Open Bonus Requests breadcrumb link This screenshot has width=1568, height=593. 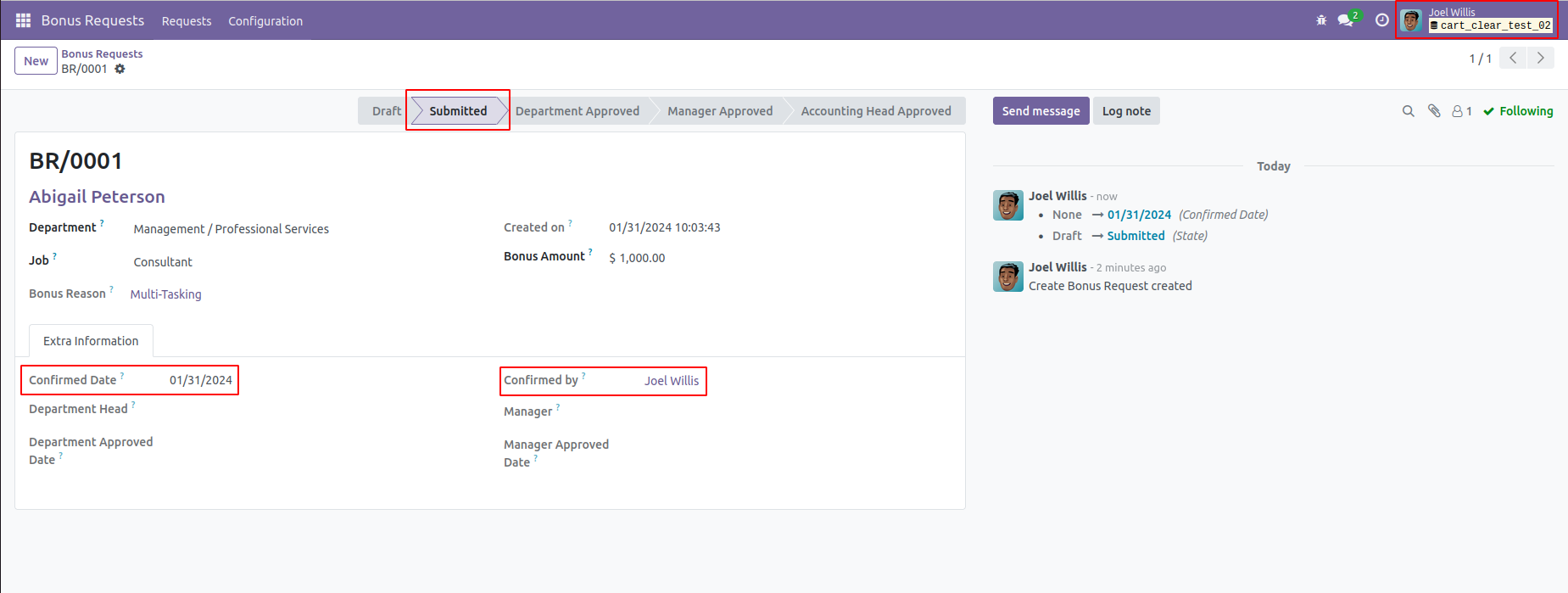pos(102,53)
